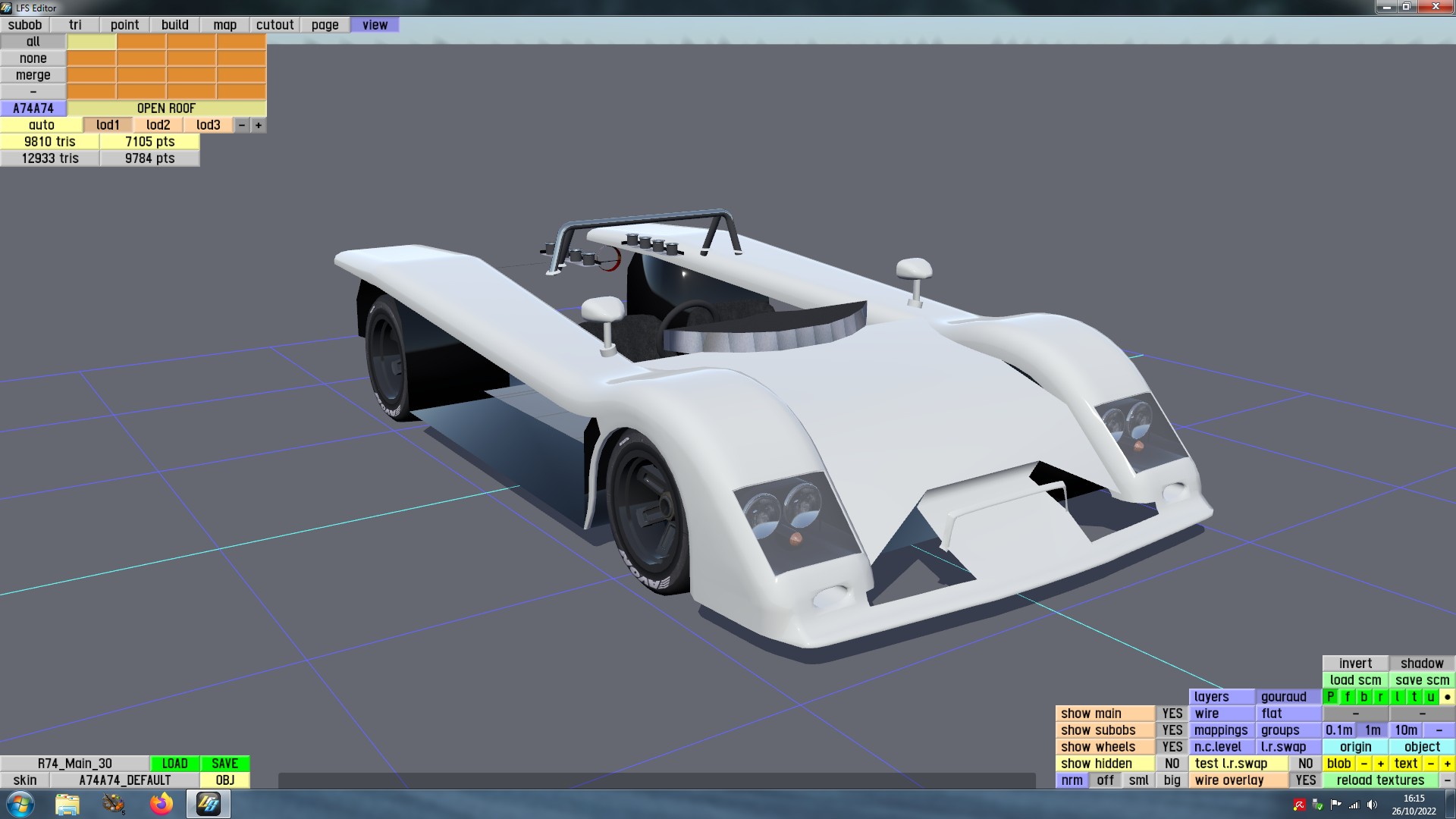
Task: Click the LFS Editor taskbar icon
Action: [208, 803]
